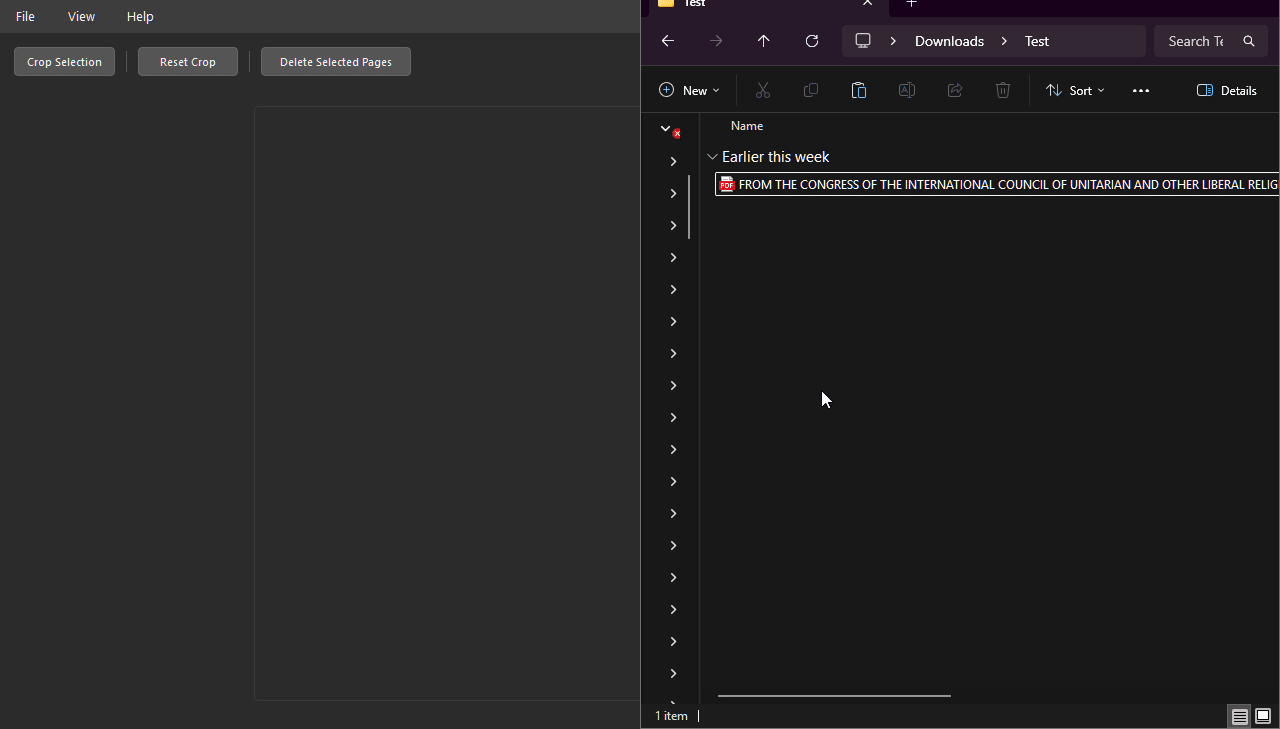Go back in File Explorer
This screenshot has width=1280, height=729.
[668, 41]
